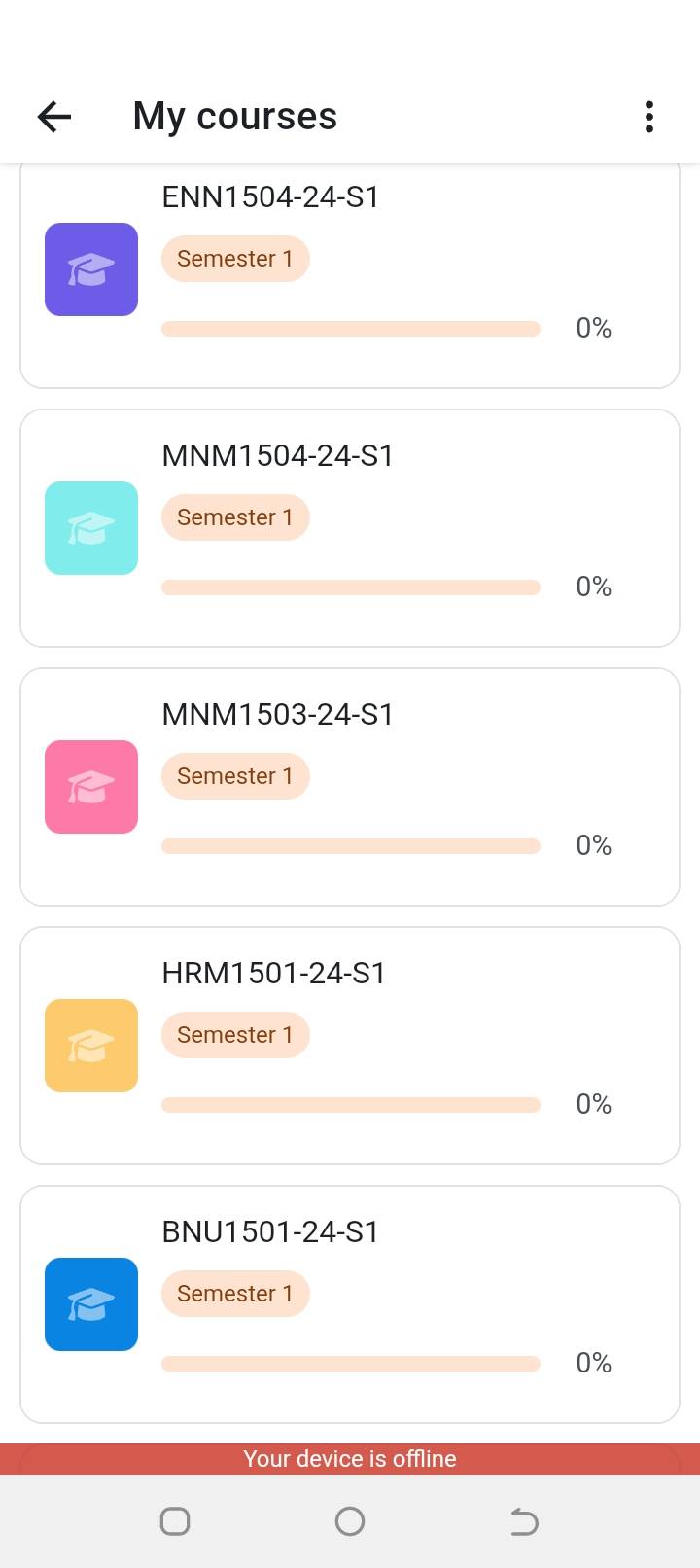
Task: Tap the blue BNU1501 course icon
Action: [91, 1304]
